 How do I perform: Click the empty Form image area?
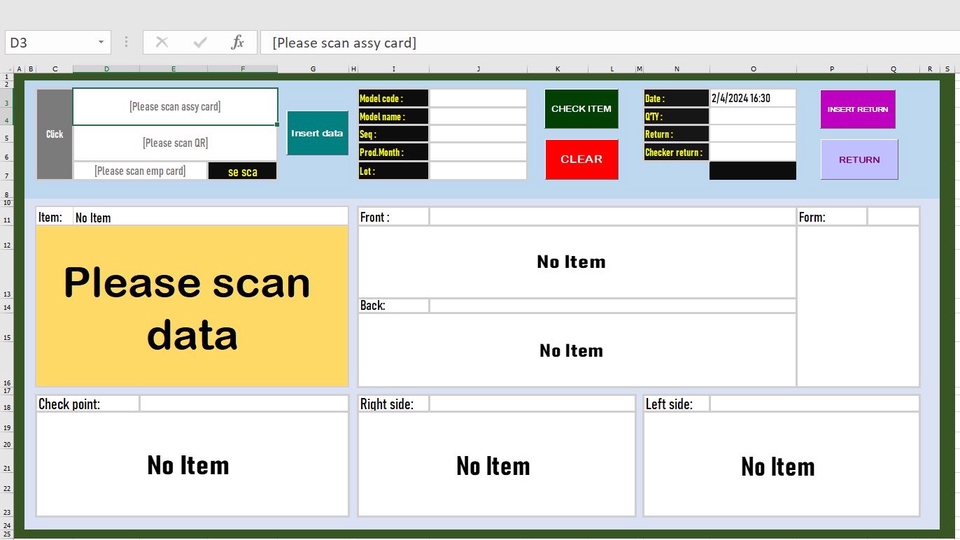pyautogui.click(x=858, y=306)
